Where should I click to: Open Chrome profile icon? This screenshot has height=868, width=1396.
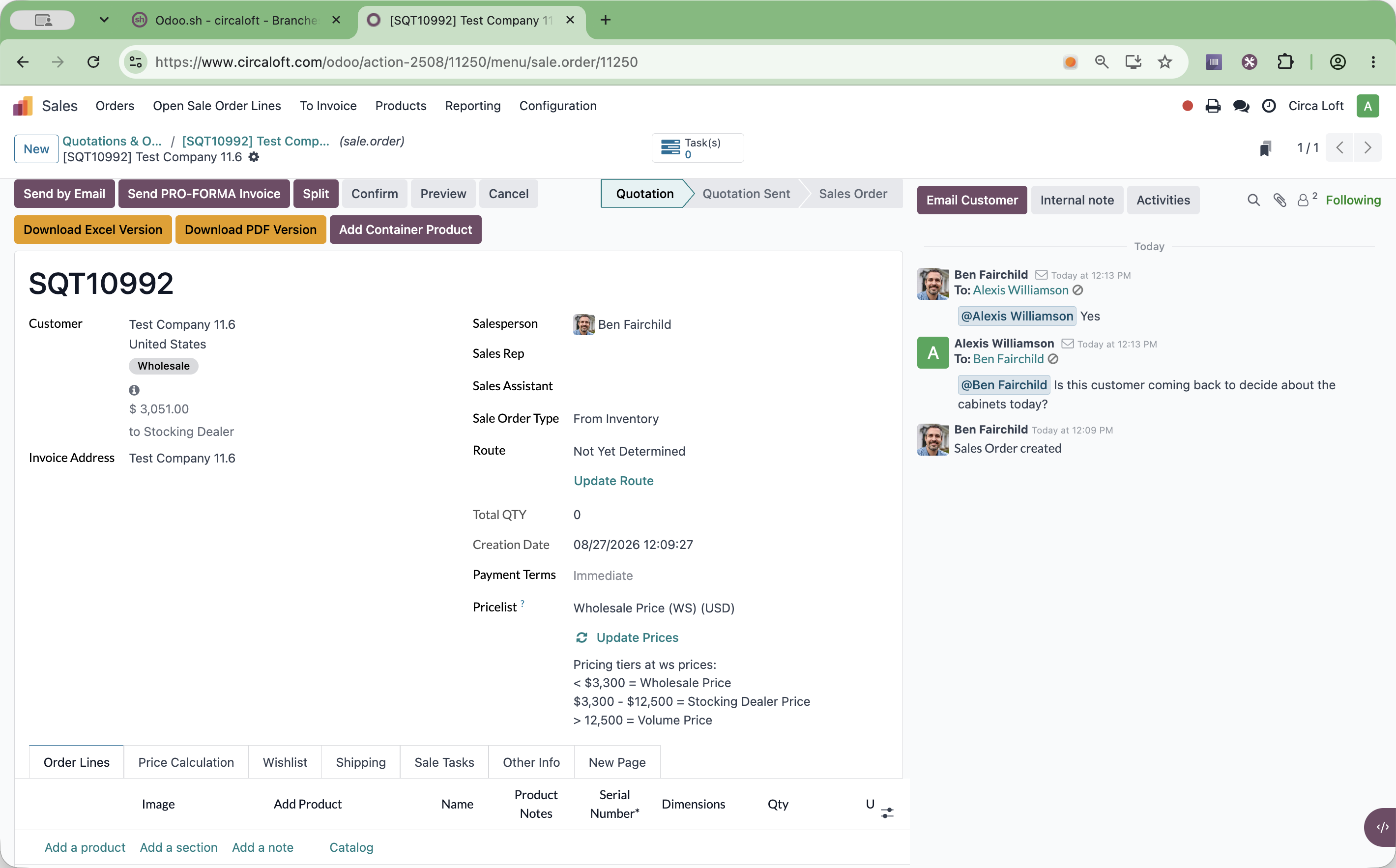click(x=1338, y=61)
